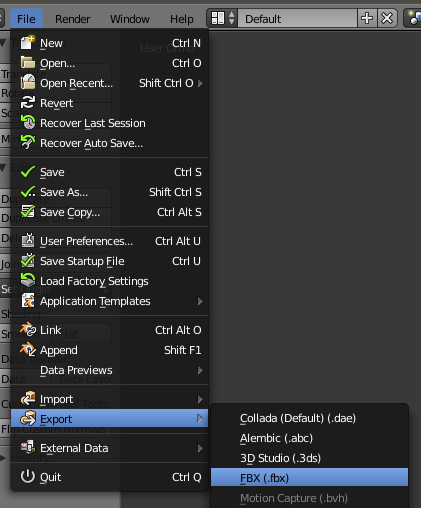Click the Save Startup File icon
Screen dimensions: 421x508
point(28,260)
